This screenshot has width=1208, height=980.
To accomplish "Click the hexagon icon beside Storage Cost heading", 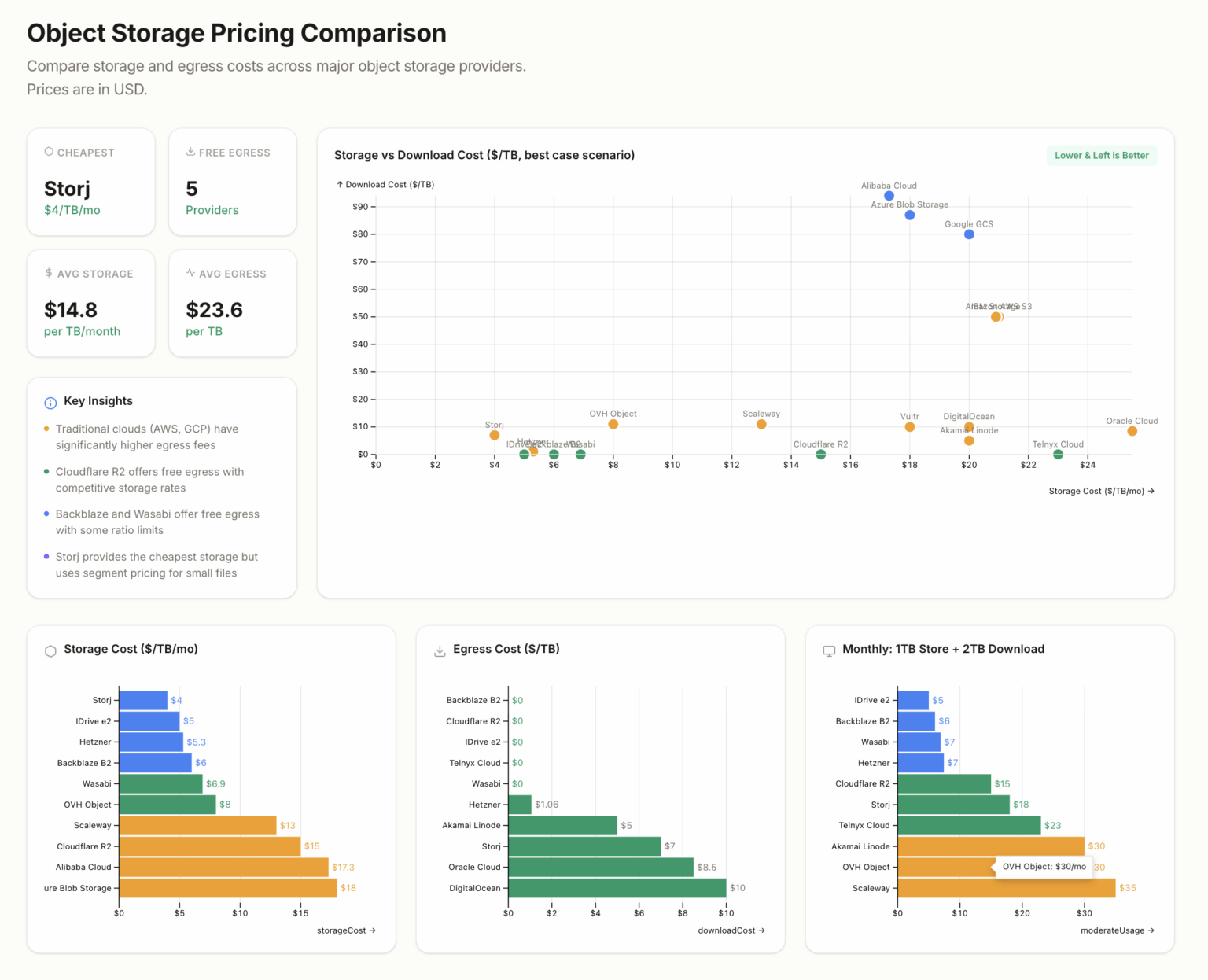I will [50, 650].
